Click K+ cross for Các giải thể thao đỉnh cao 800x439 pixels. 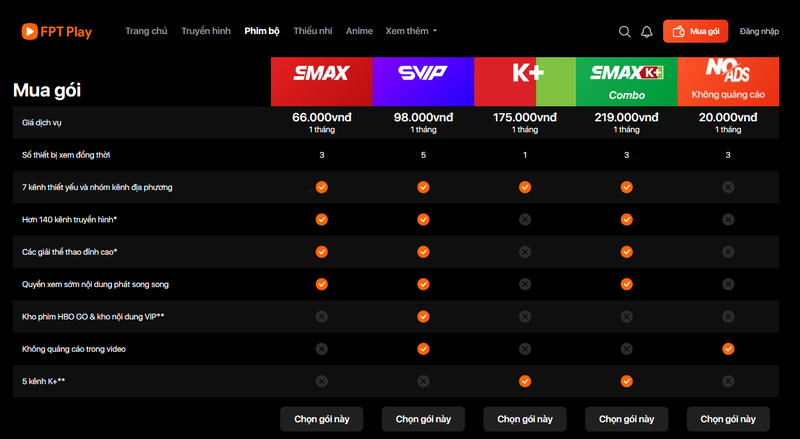tap(525, 252)
